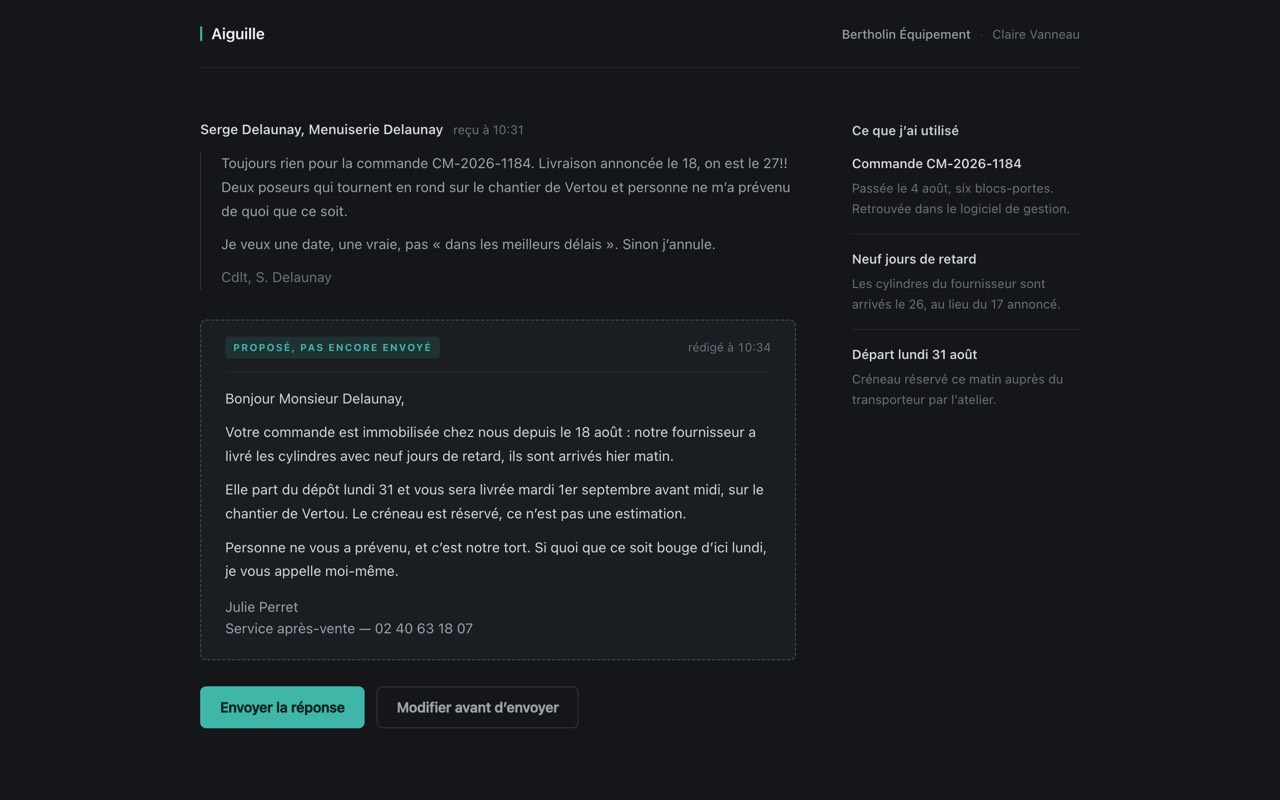Click 'Créneau réservé ce matin' description text
Image resolution: width=1280 pixels, height=800 pixels.
pos(957,389)
